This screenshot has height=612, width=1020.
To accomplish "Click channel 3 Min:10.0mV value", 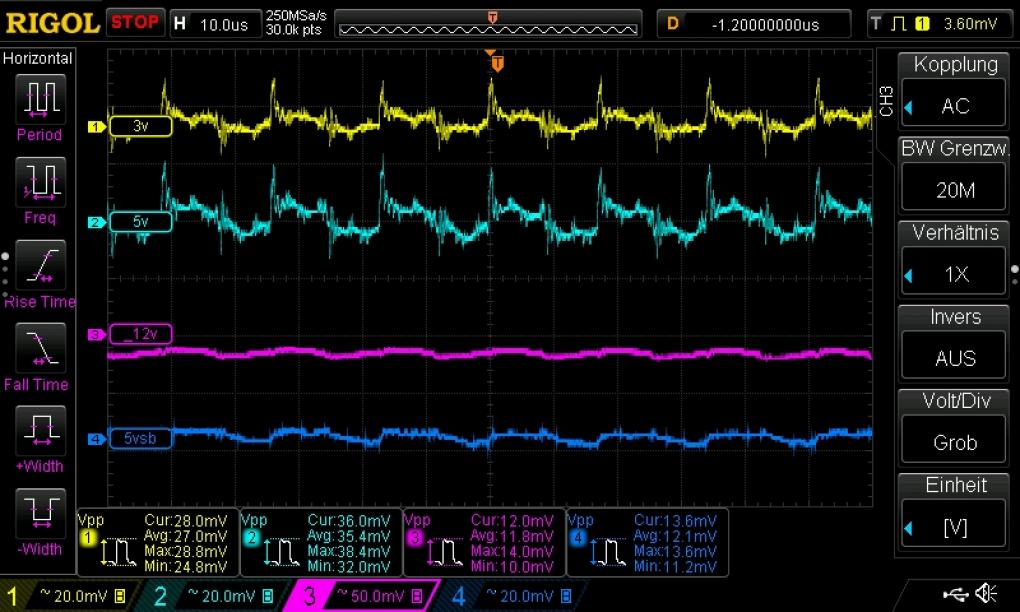I will click(x=512, y=566).
